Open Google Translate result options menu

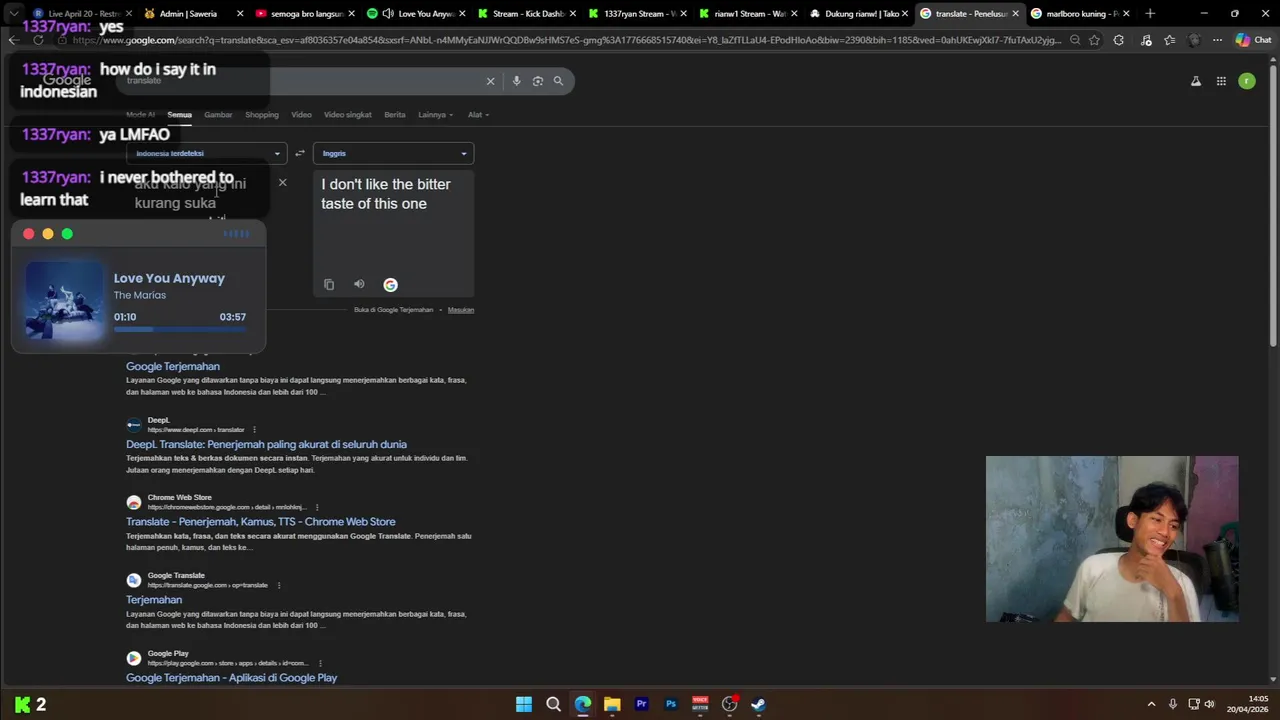point(278,585)
